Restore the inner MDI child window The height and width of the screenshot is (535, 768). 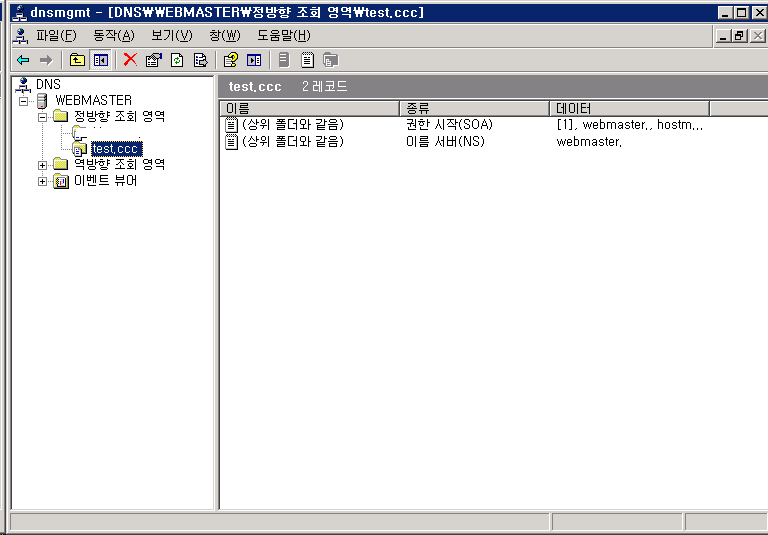[739, 36]
